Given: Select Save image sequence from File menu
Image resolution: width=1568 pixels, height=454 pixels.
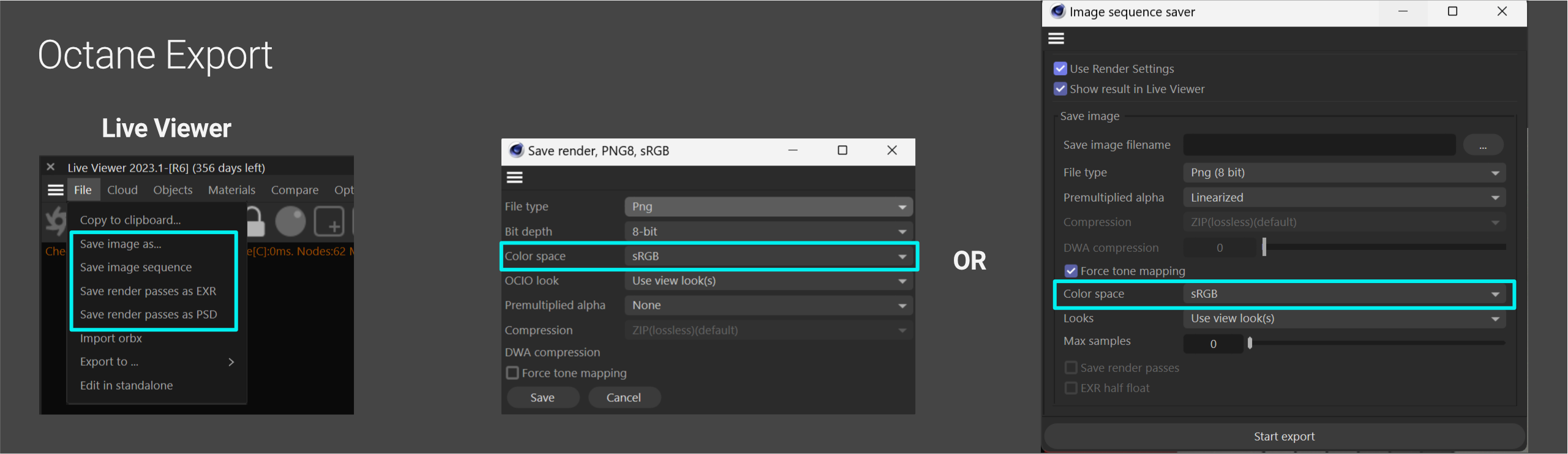Looking at the screenshot, I should 136,267.
